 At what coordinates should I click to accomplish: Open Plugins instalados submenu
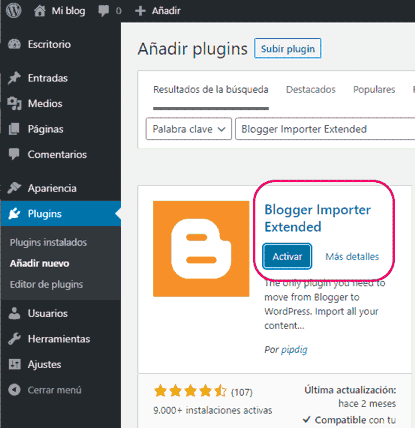click(48, 242)
